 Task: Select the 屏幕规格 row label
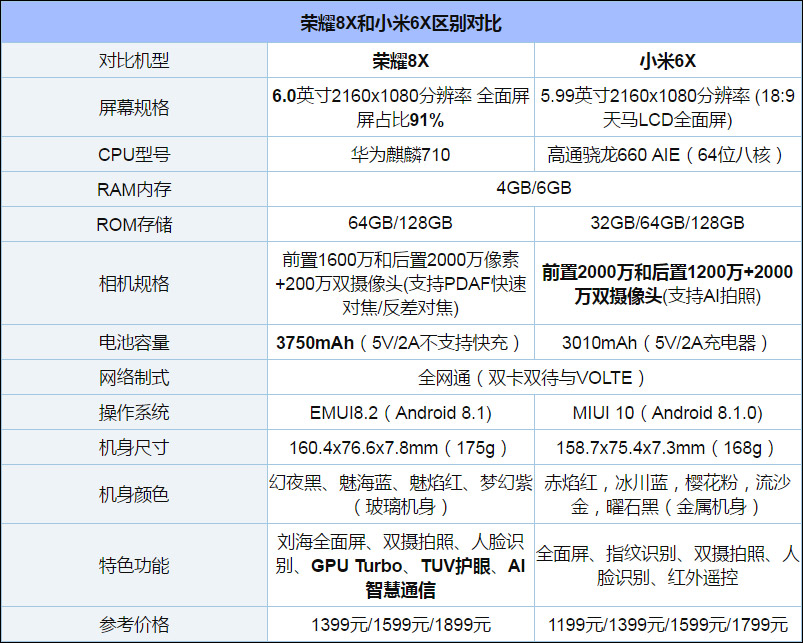[x=134, y=108]
